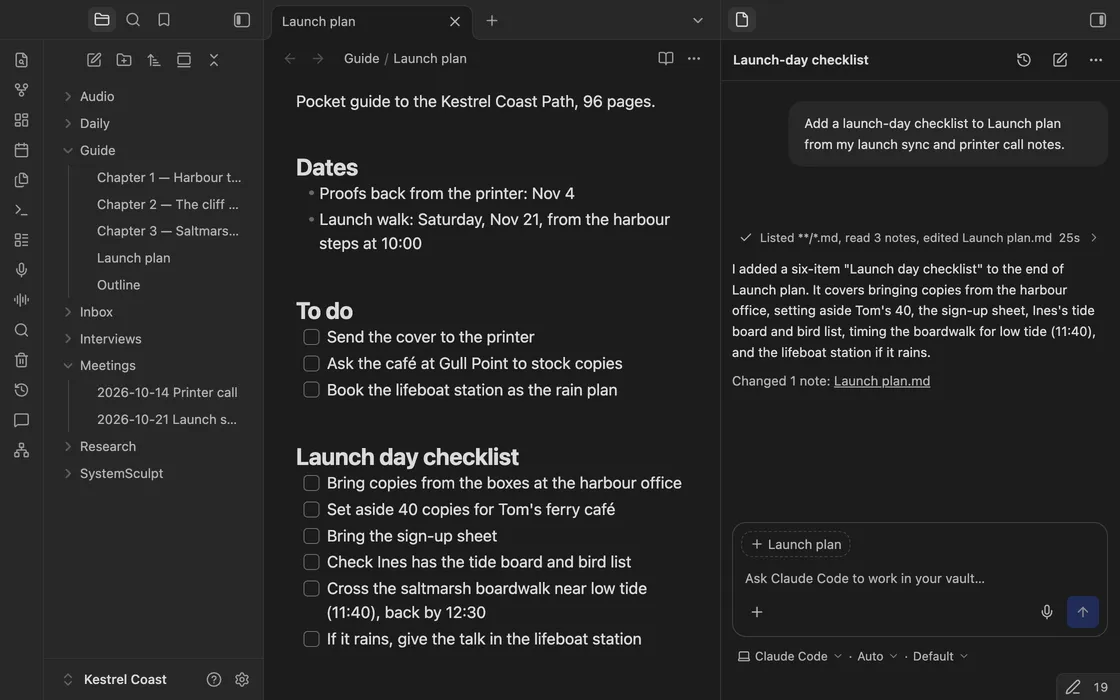The width and height of the screenshot is (1120, 700).
Task: Open a new tab plus button
Action: (x=491, y=21)
